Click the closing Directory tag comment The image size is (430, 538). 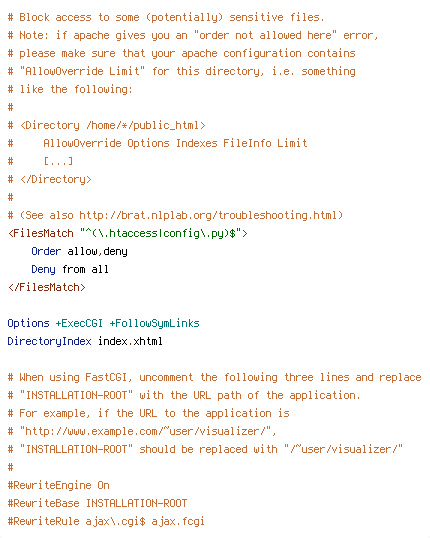click(50, 179)
